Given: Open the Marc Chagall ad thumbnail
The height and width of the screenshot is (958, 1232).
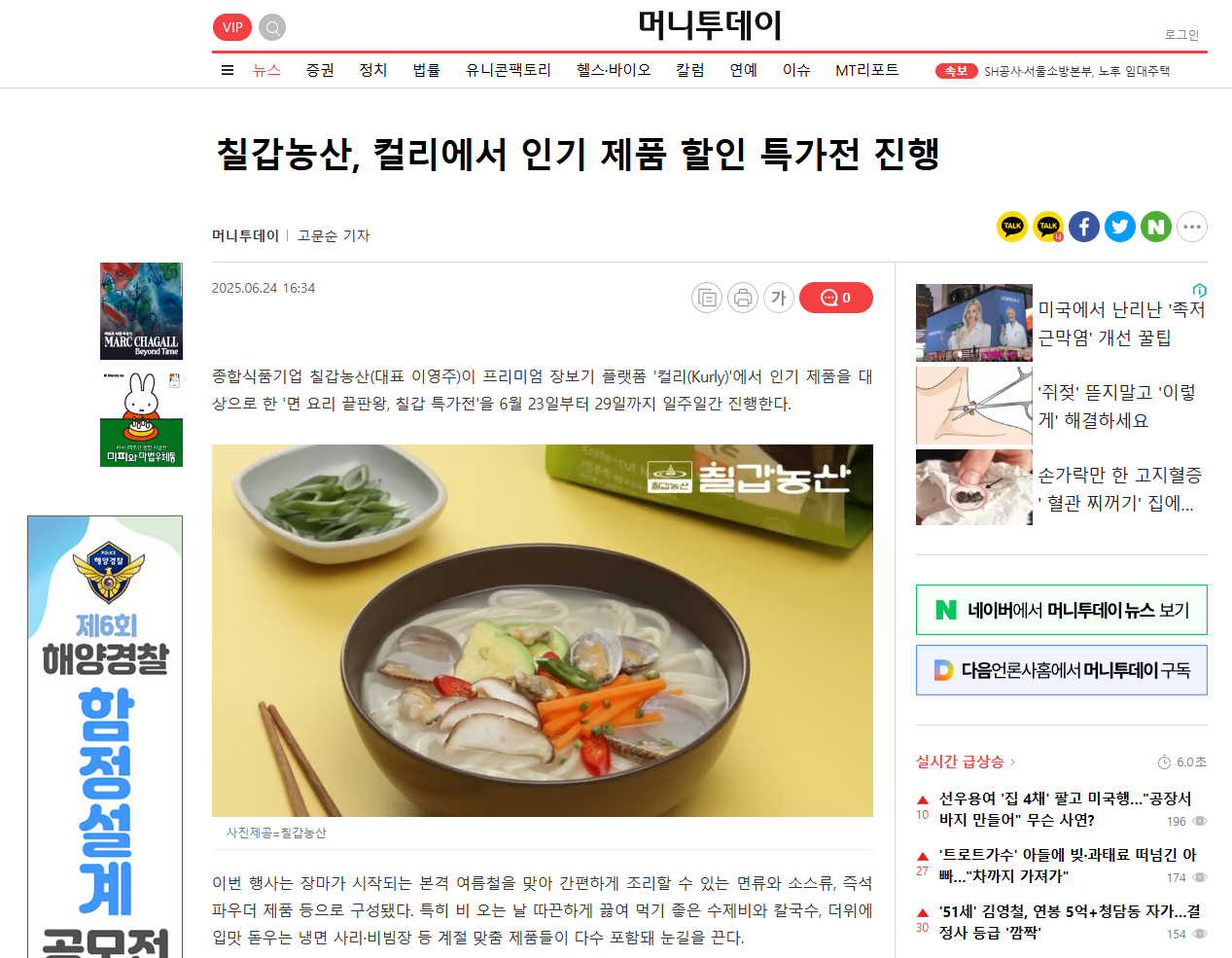Looking at the screenshot, I should tap(141, 311).
